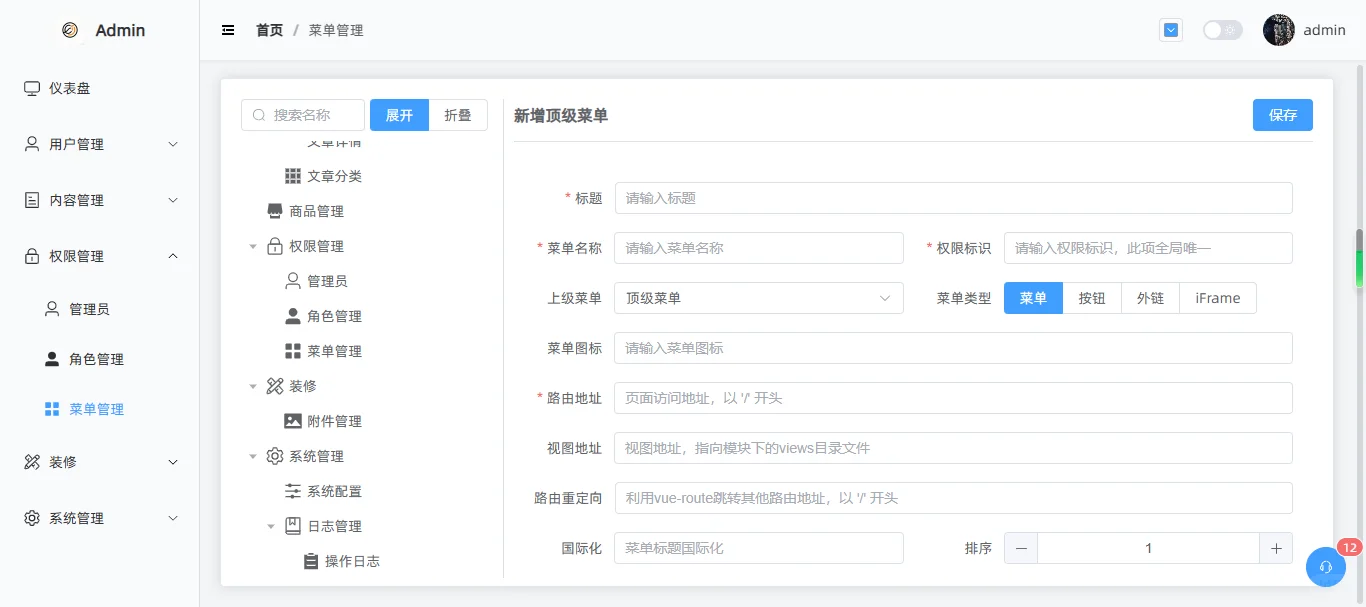Click the 文章分类 grid icon in the tree

pos(293,175)
